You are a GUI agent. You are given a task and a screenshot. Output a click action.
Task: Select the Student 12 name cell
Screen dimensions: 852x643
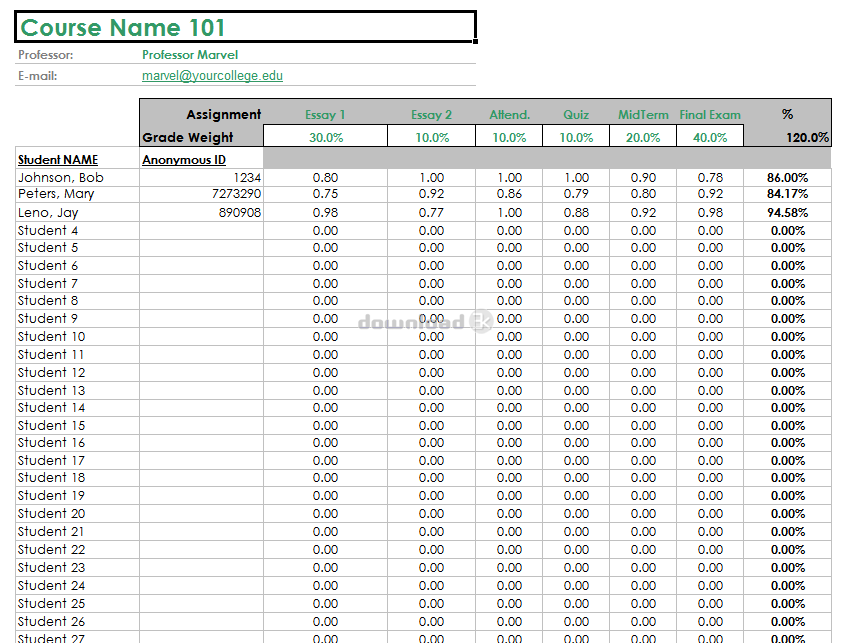pyautogui.click(x=77, y=372)
